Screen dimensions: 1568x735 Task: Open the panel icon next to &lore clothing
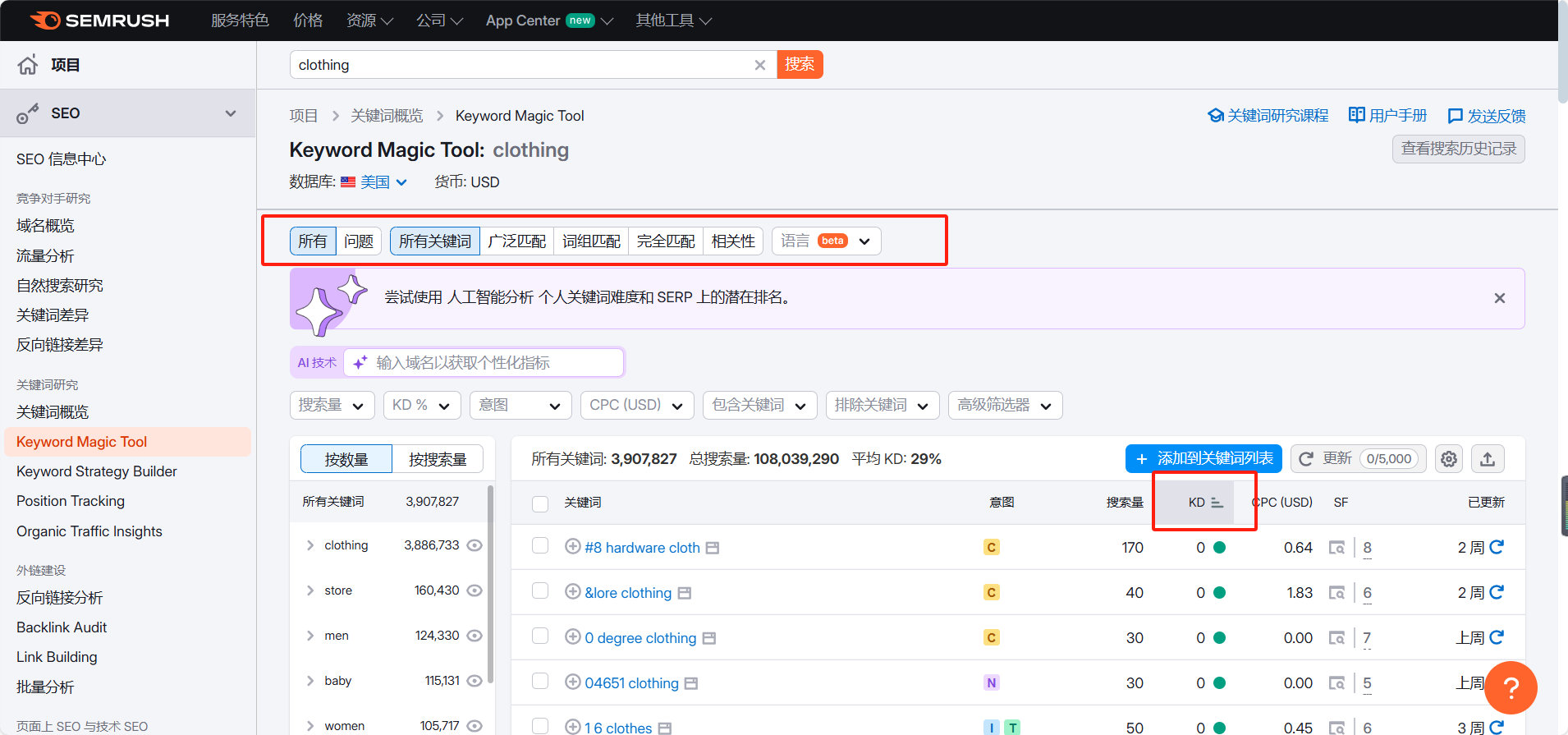685,593
